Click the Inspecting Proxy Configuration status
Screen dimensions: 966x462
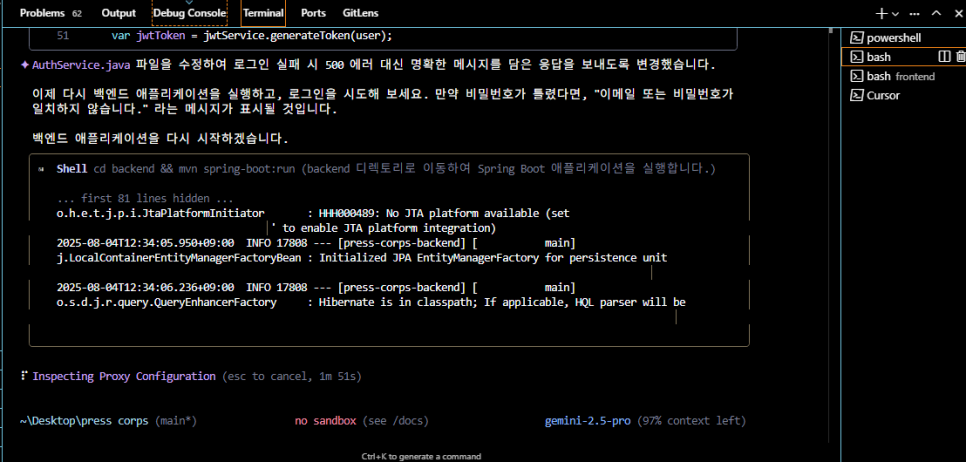[124, 376]
